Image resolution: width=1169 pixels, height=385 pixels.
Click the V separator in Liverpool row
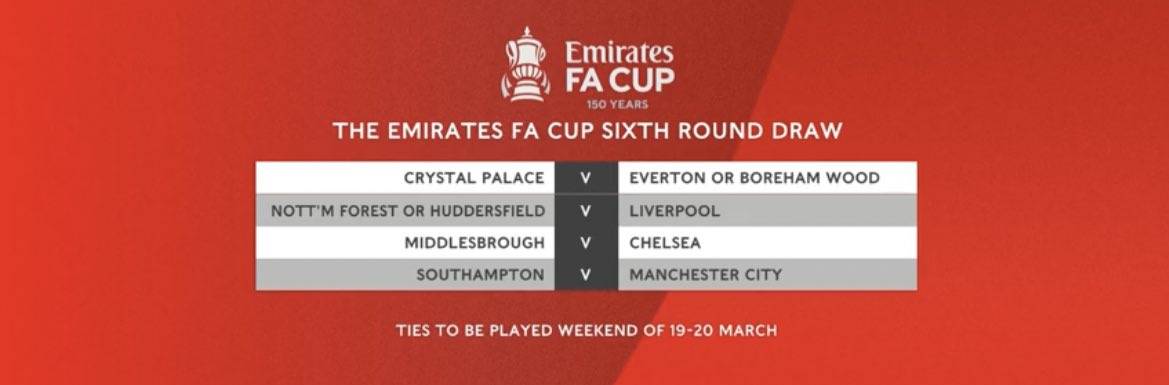pyautogui.click(x=586, y=210)
